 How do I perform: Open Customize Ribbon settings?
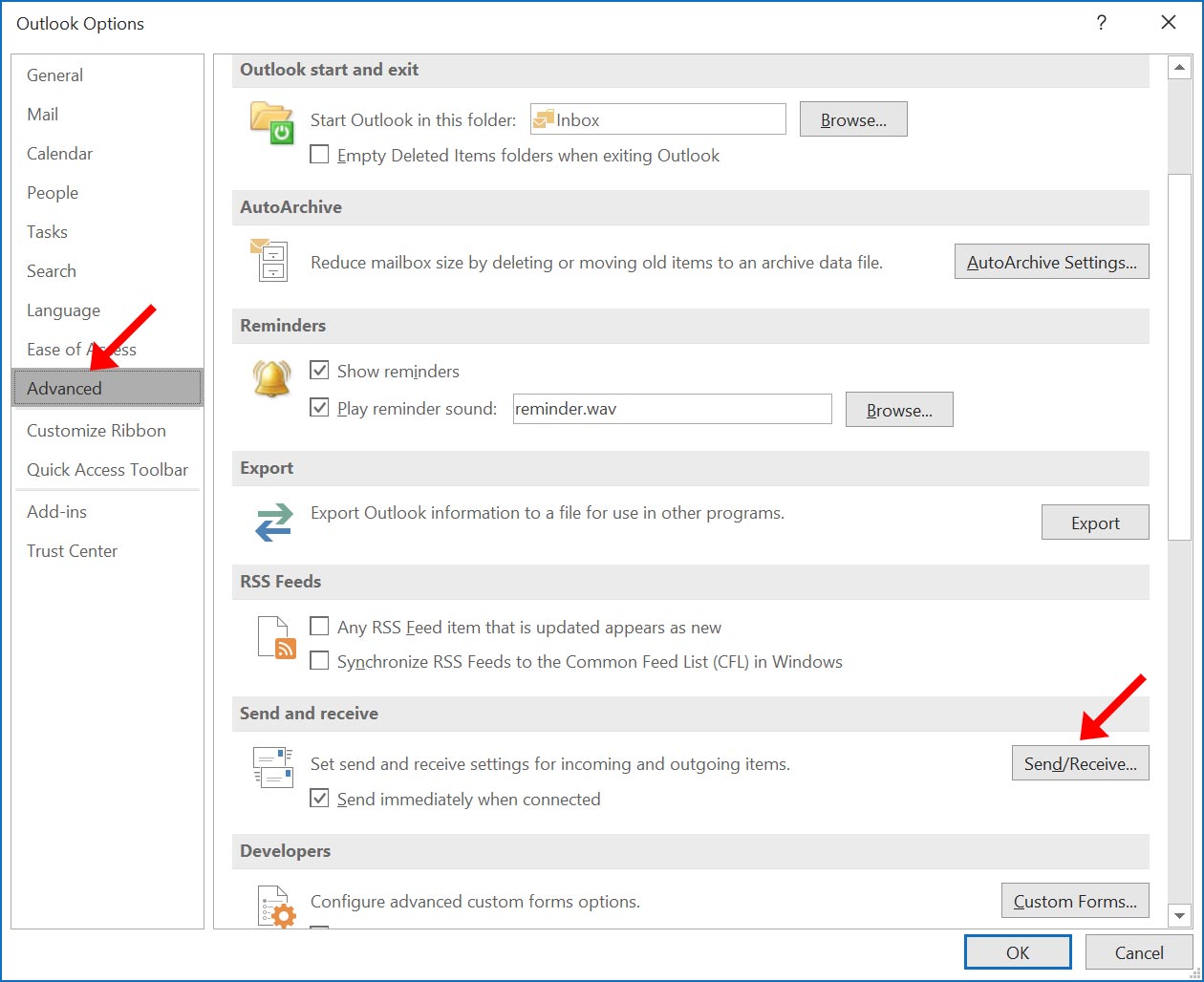tap(107, 431)
